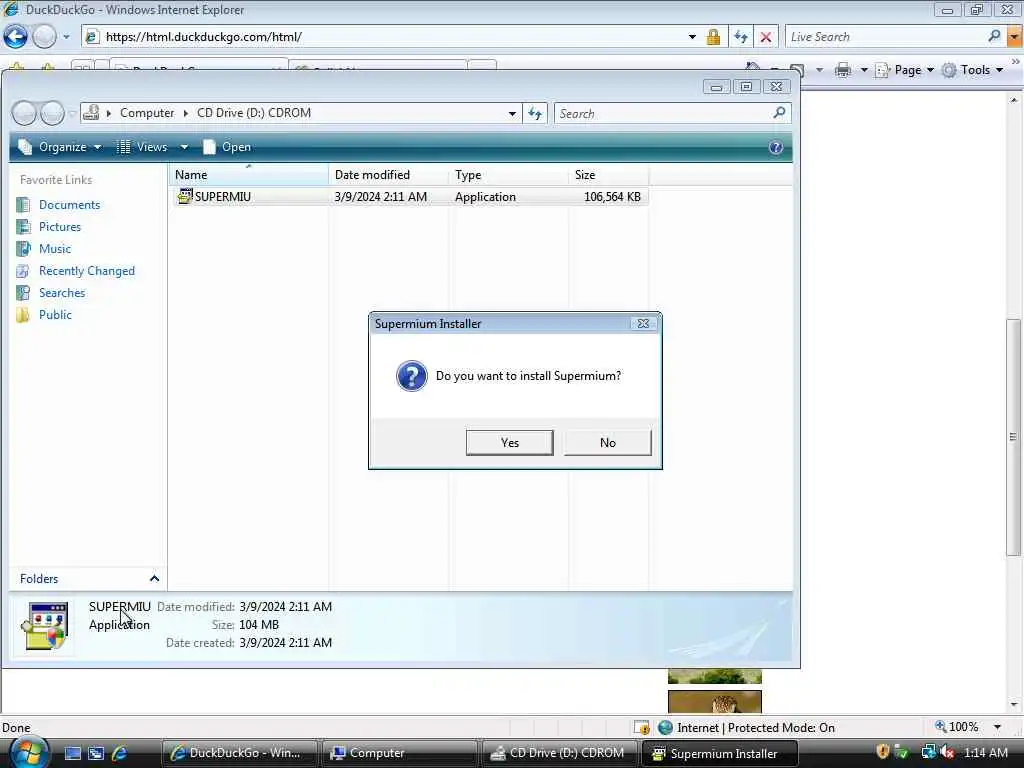Image resolution: width=1024 pixels, height=768 pixels.
Task: Click Show Desktop in Quick Launch
Action: click(x=73, y=754)
